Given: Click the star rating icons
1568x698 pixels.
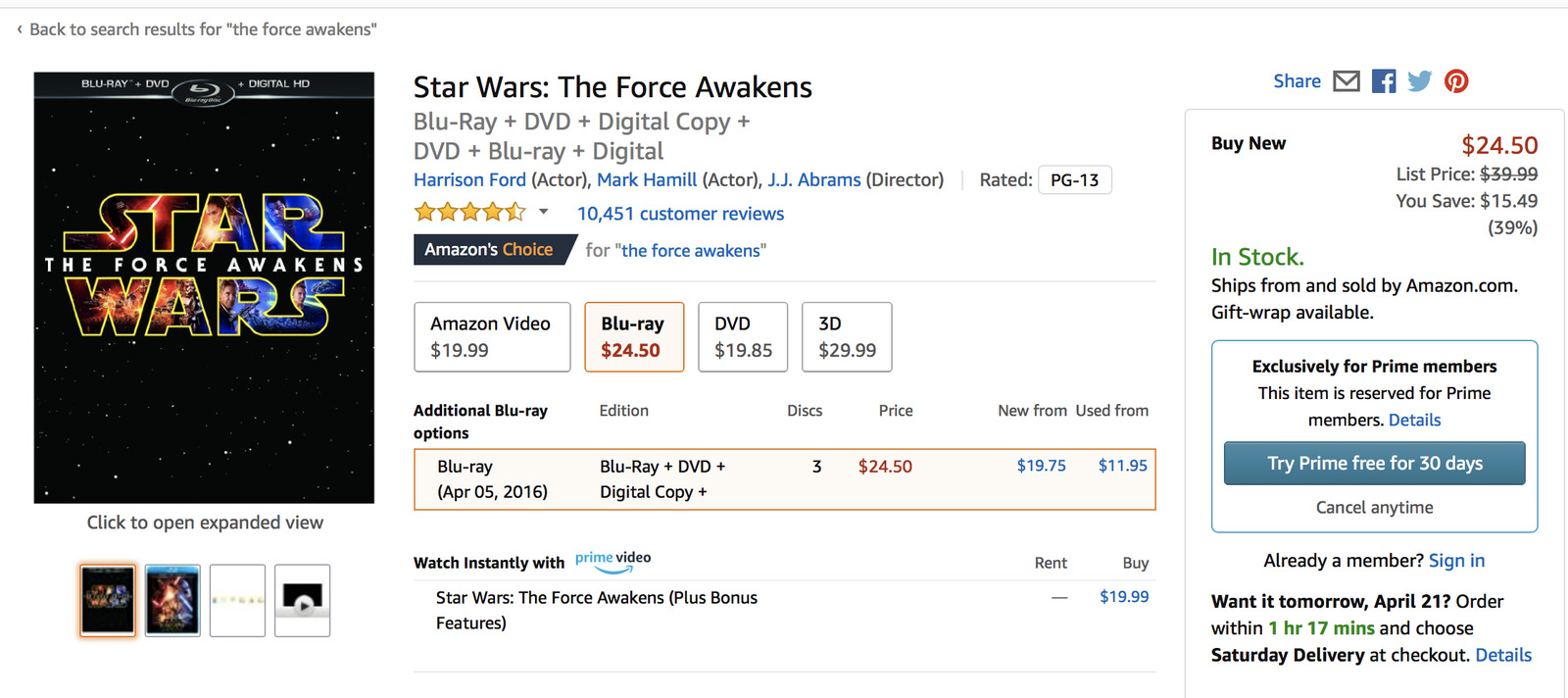Looking at the screenshot, I should point(469,212).
